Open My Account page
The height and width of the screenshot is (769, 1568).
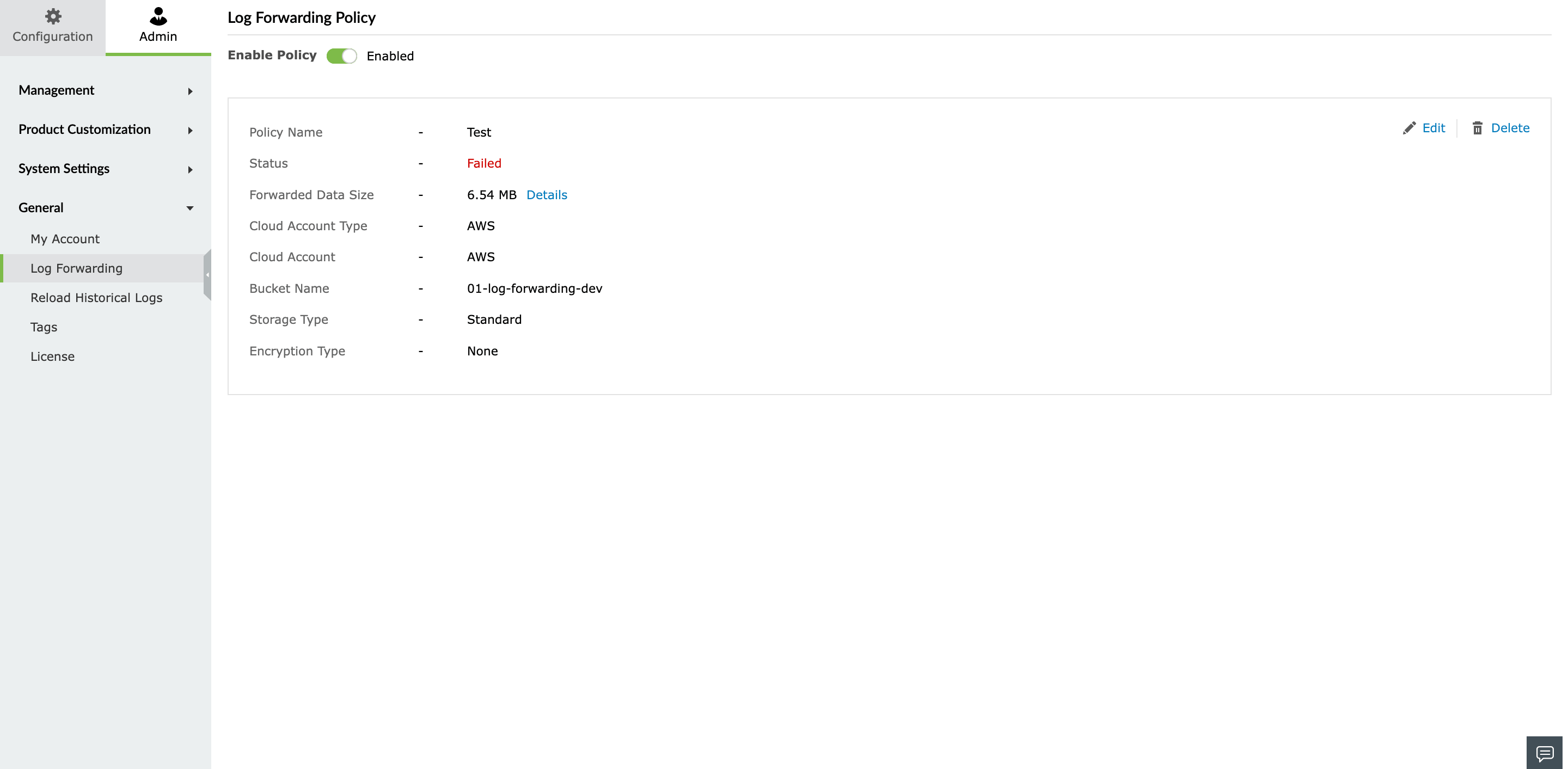point(65,239)
